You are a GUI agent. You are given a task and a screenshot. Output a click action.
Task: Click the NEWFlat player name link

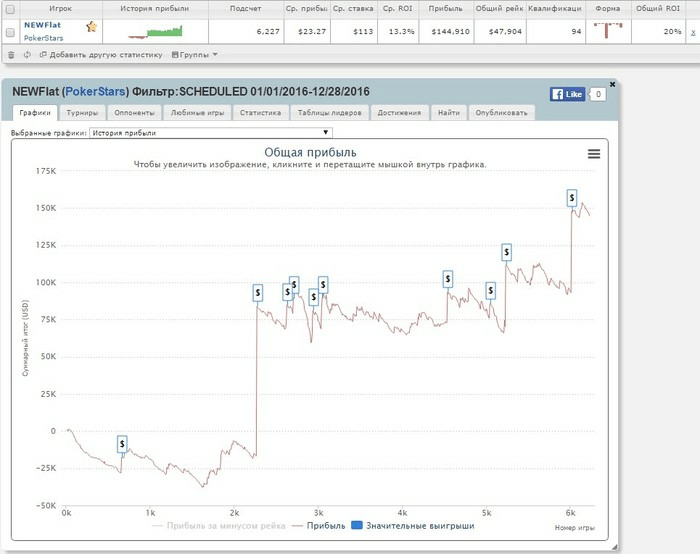[43, 25]
